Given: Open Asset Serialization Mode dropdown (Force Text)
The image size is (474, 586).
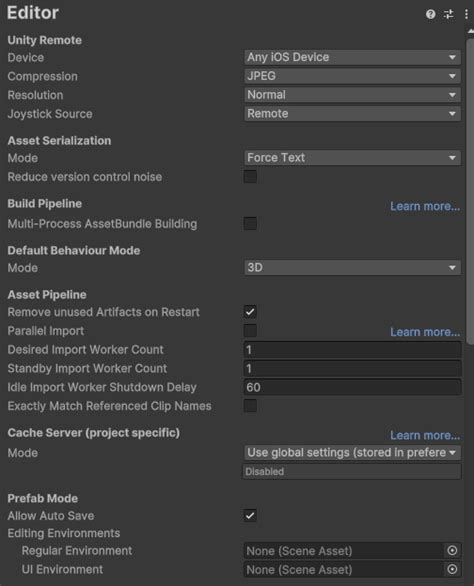Looking at the screenshot, I should (x=352, y=158).
